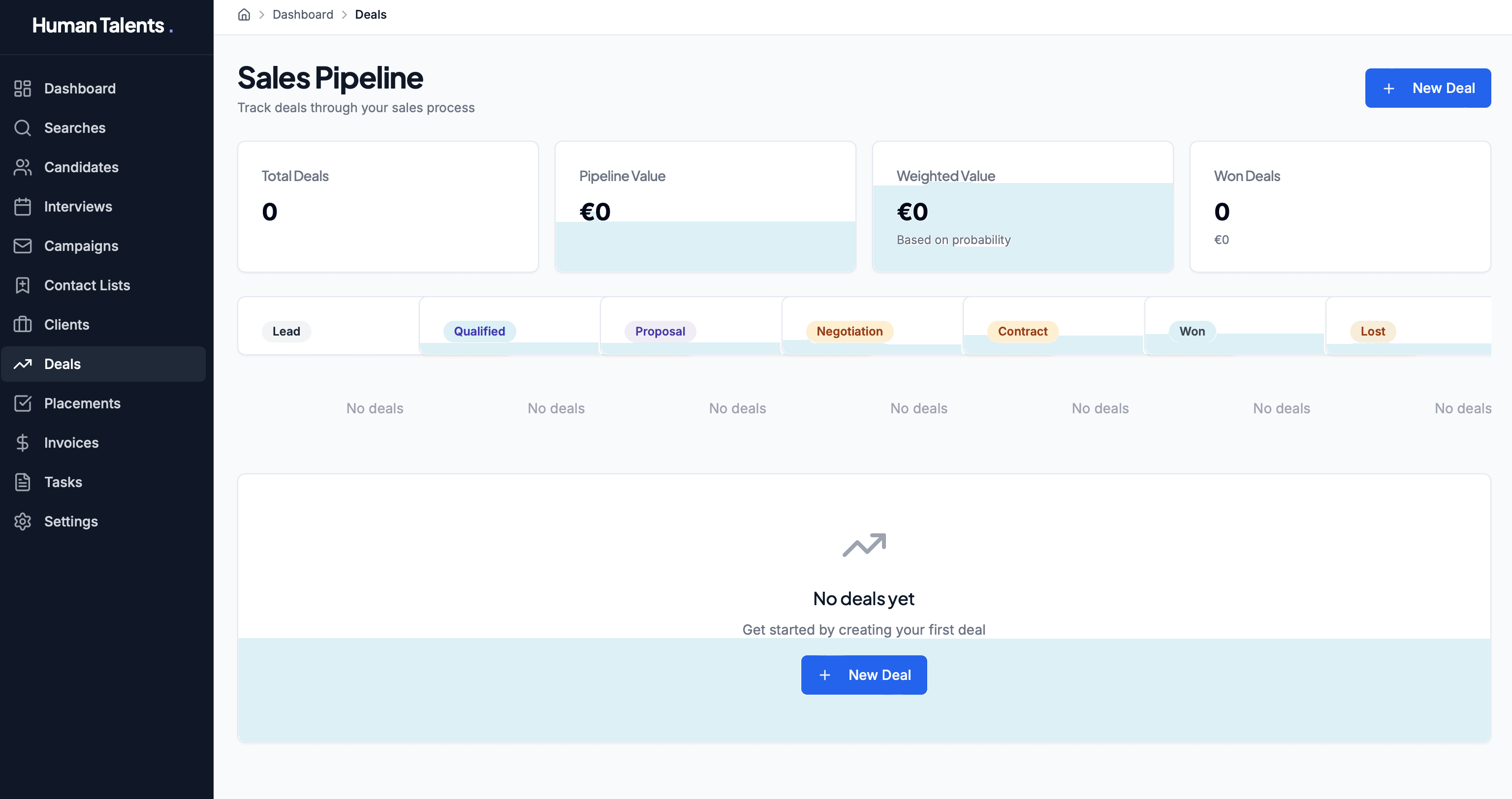Image resolution: width=1512 pixels, height=799 pixels.
Task: Select the Qualified pipeline stage
Action: [479, 331]
